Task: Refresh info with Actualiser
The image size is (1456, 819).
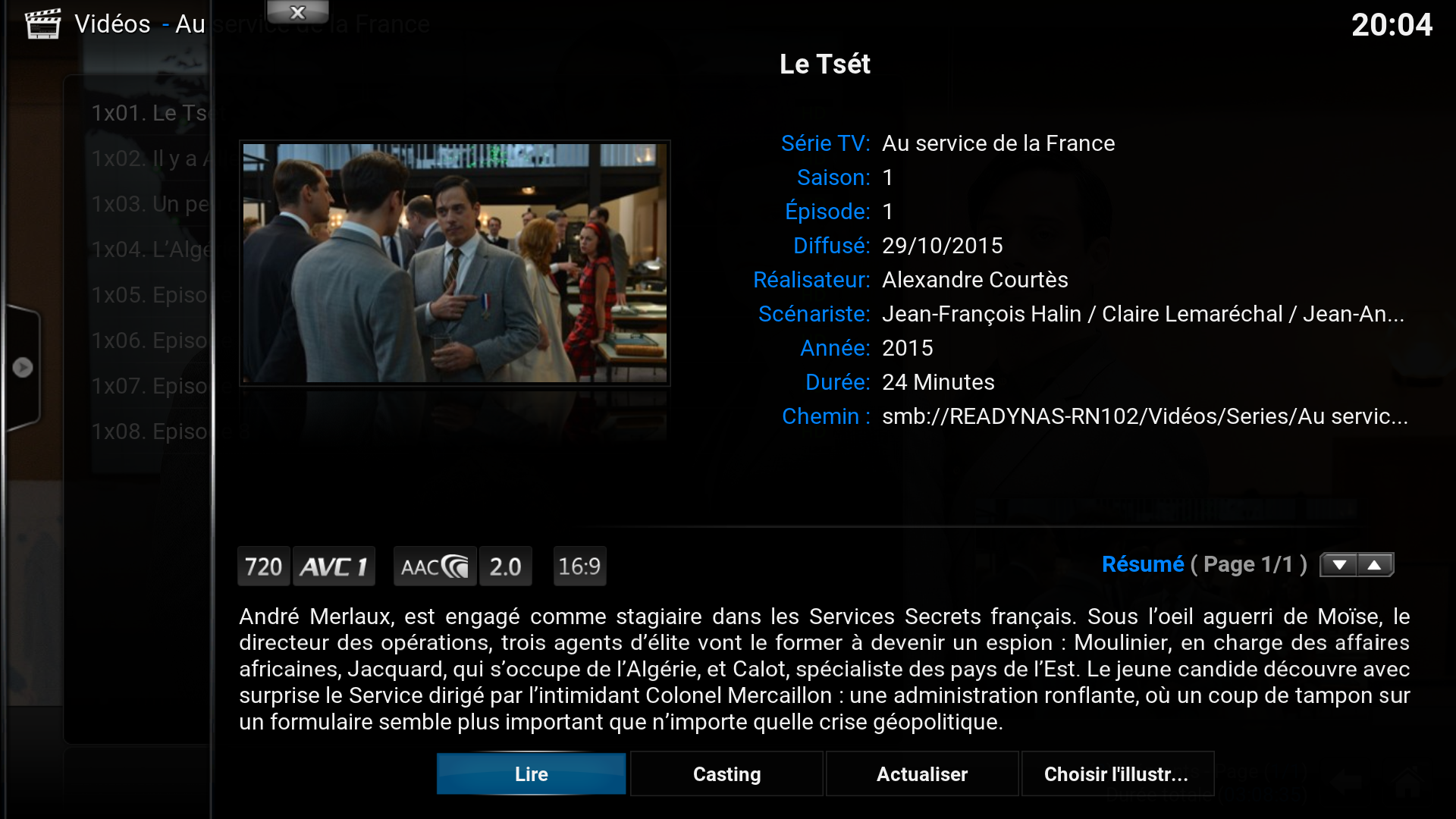Action: [x=922, y=773]
